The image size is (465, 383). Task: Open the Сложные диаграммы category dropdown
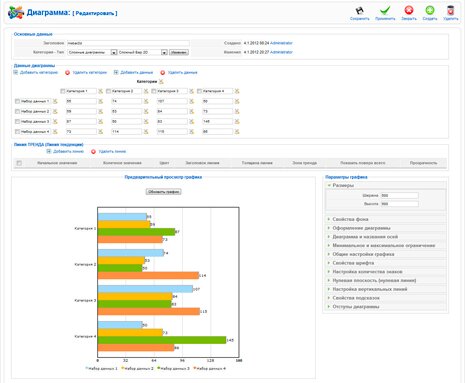[x=92, y=52]
